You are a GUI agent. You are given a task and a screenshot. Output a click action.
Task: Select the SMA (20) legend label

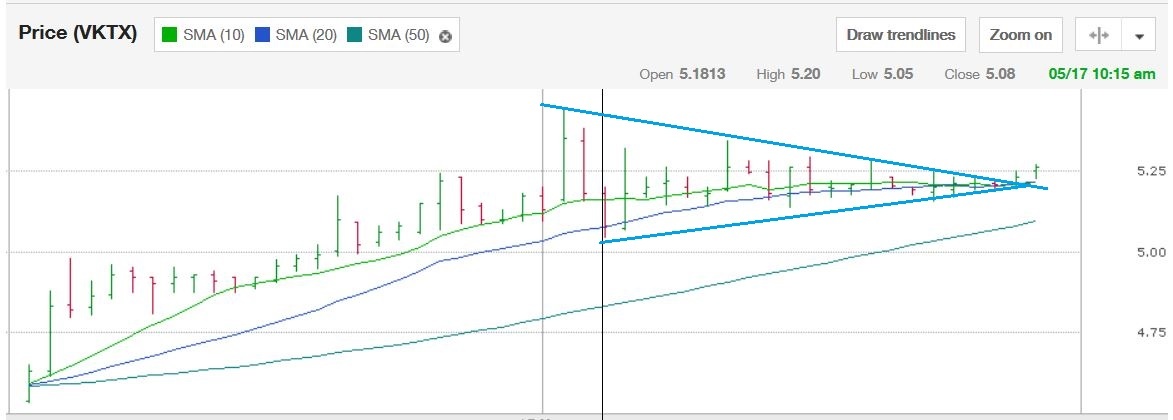click(x=305, y=35)
